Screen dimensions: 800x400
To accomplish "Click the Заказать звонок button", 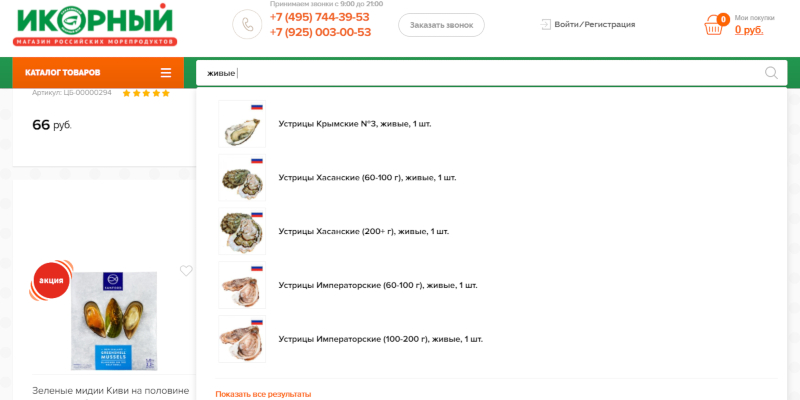I will [441, 25].
